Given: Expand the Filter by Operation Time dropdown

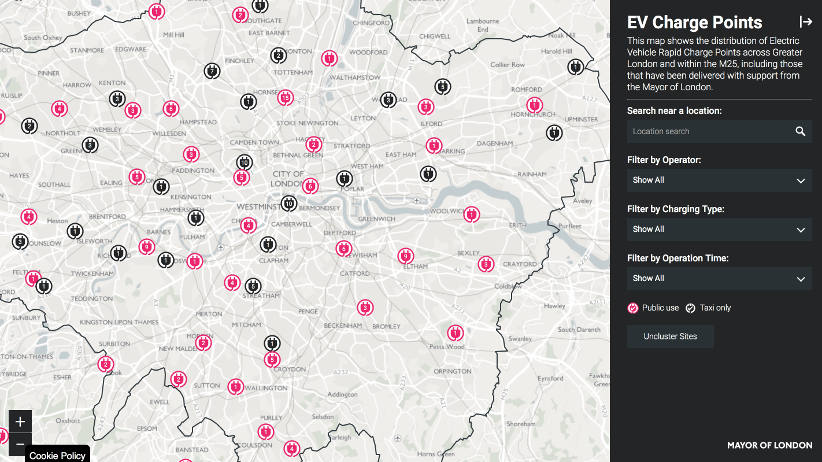Looking at the screenshot, I should [x=718, y=279].
